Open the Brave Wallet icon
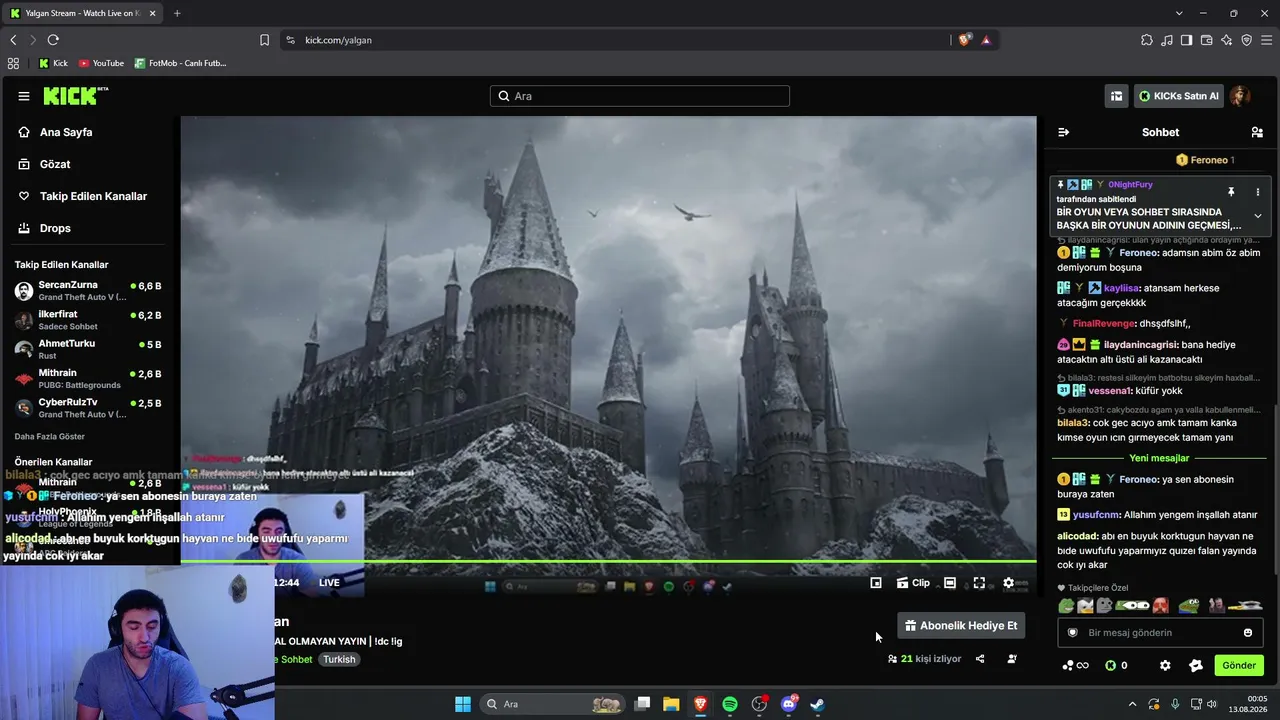Screen dimensions: 1280x720 [x=1207, y=40]
